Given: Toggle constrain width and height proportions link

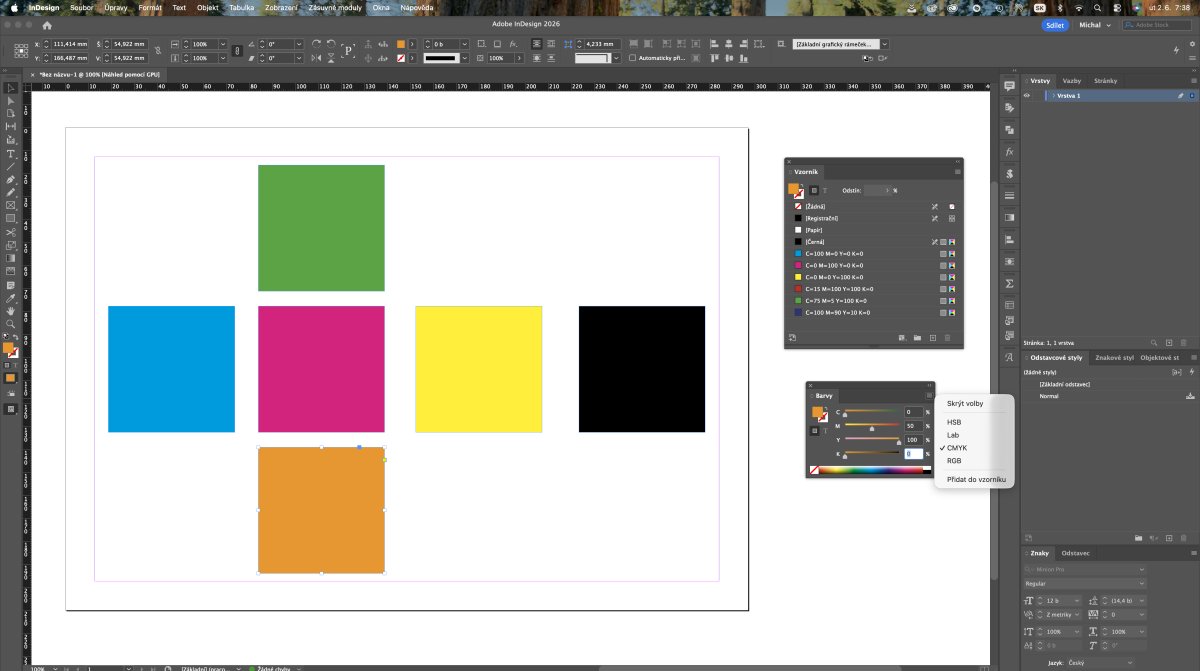Looking at the screenshot, I should (x=158, y=51).
